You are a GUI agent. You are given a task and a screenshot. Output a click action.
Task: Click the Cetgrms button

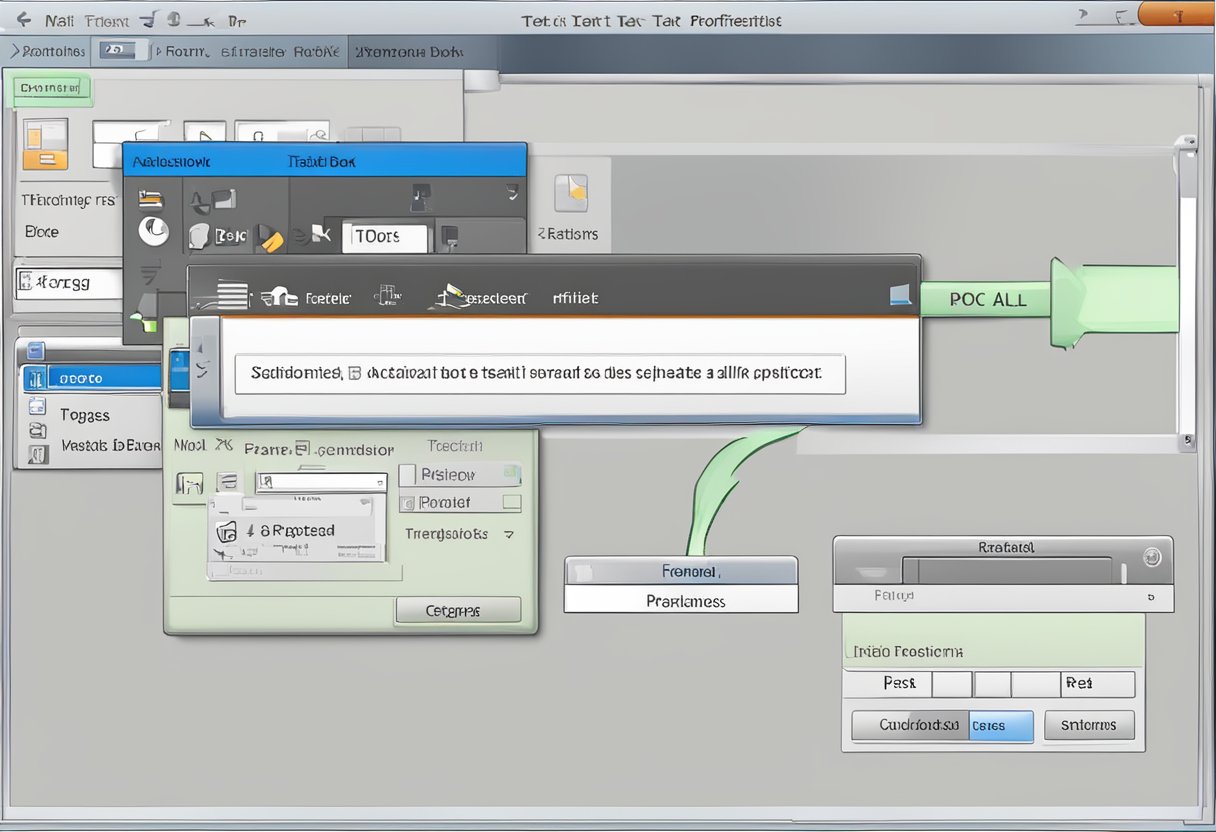pos(458,610)
